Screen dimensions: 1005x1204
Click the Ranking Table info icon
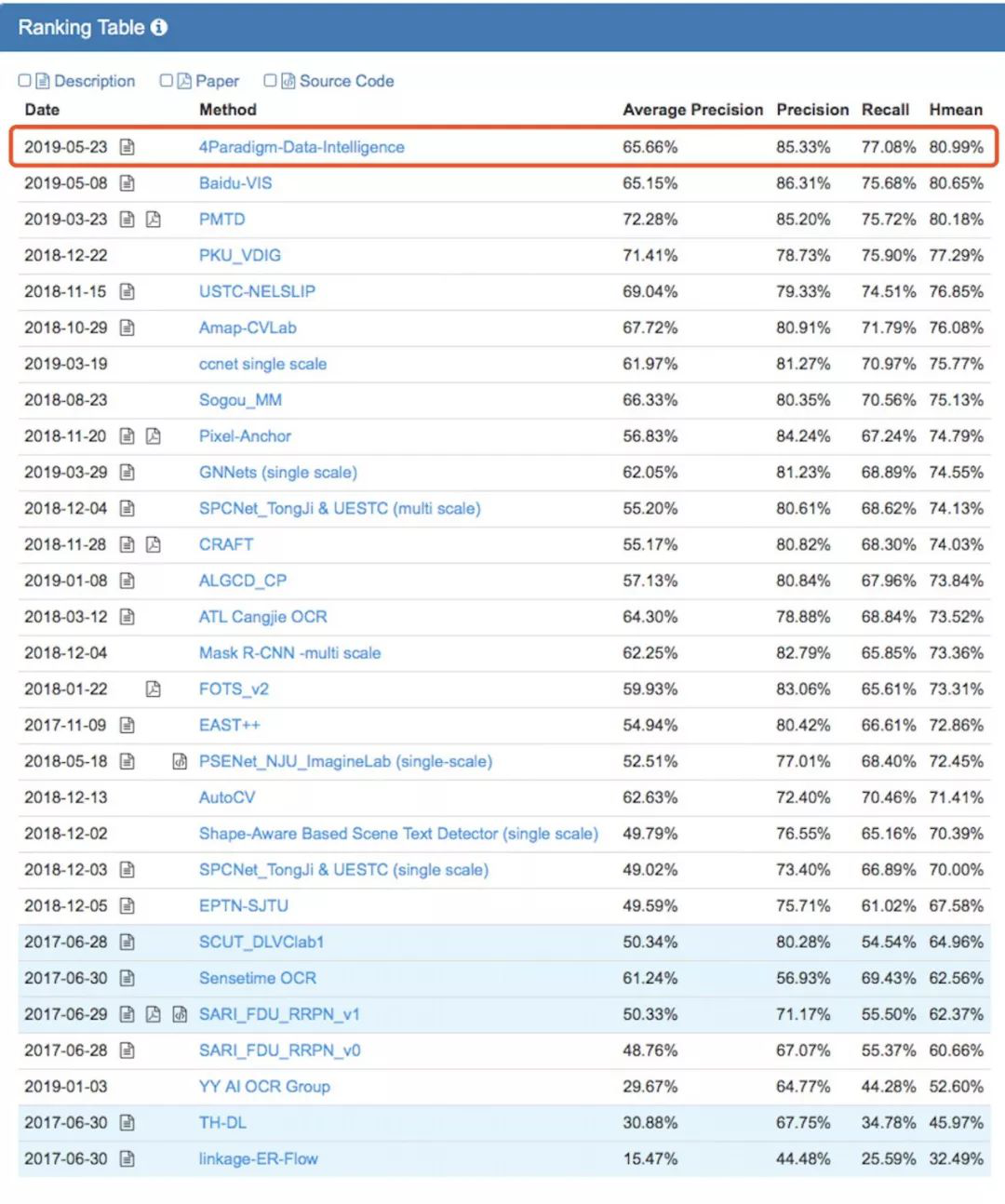click(x=159, y=27)
